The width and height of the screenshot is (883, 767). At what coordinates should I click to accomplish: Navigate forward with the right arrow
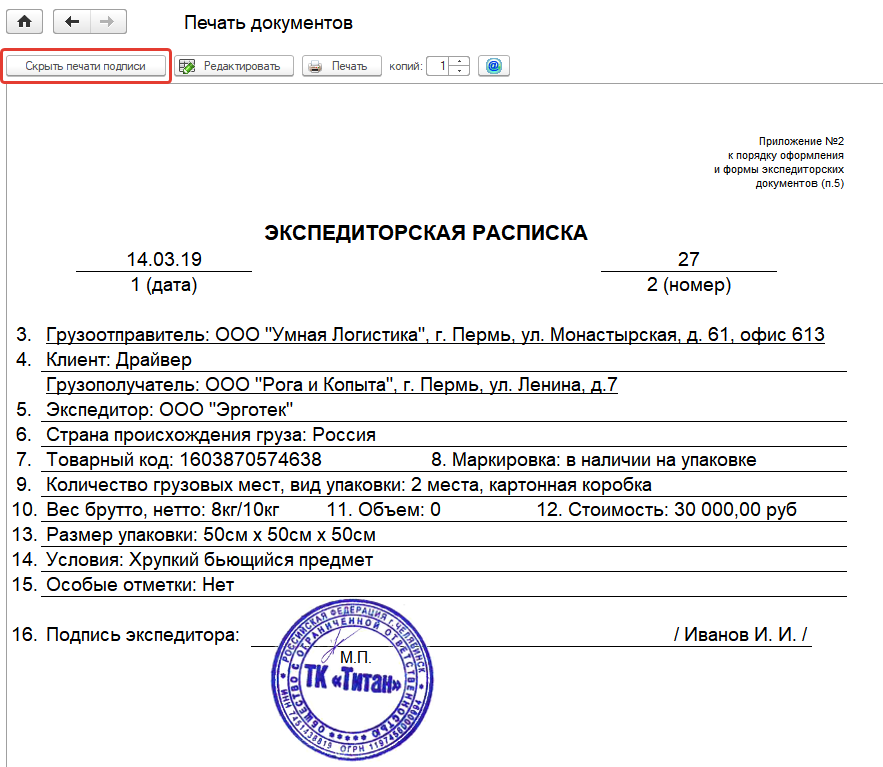[108, 22]
